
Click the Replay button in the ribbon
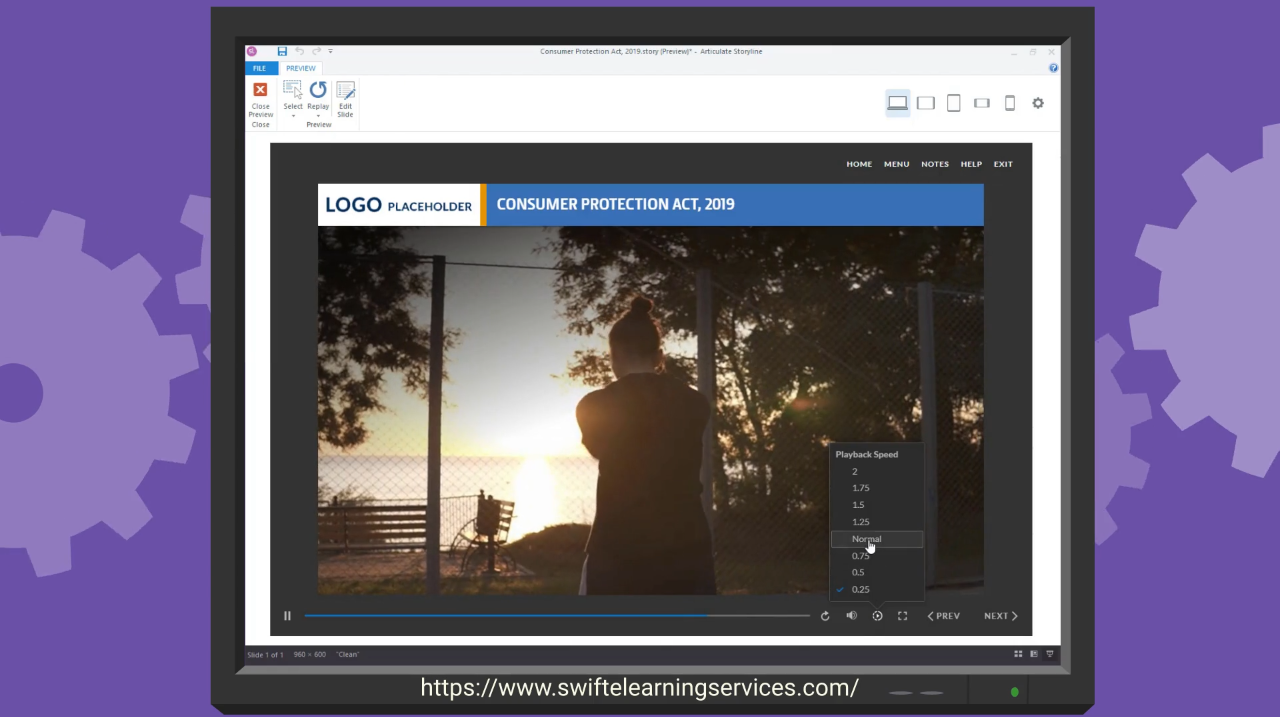click(318, 99)
